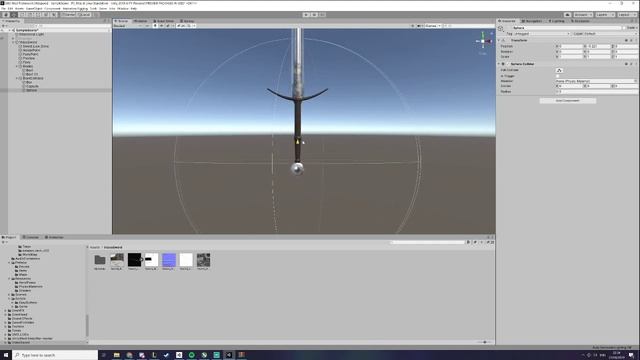Click the Radius value field
This screenshot has height=360, width=640.
[597, 91]
